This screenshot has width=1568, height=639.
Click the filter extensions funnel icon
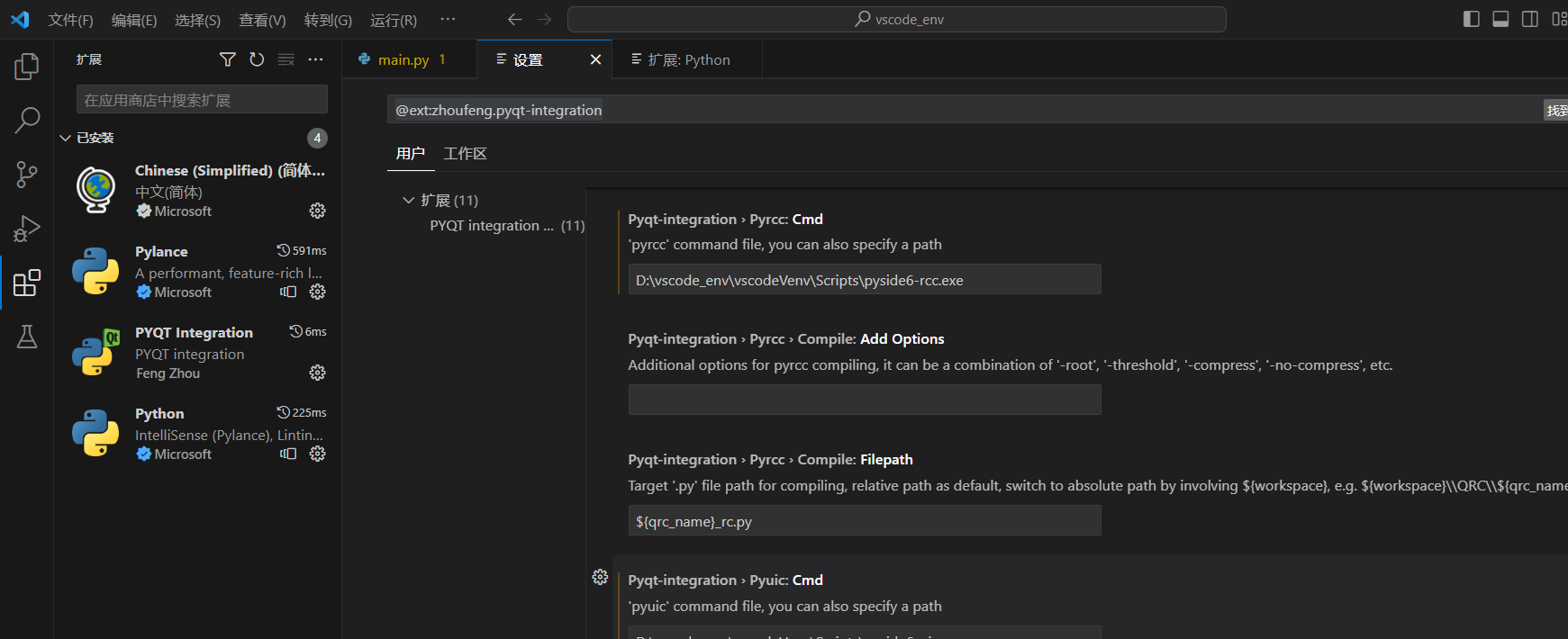pos(228,59)
